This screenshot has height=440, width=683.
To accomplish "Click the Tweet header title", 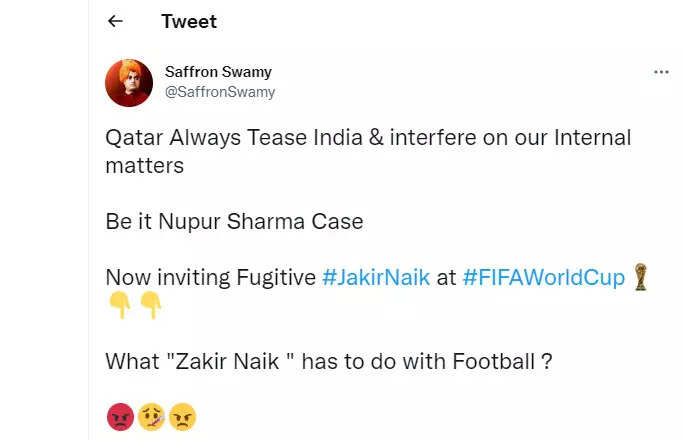I will pyautogui.click(x=189, y=21).
